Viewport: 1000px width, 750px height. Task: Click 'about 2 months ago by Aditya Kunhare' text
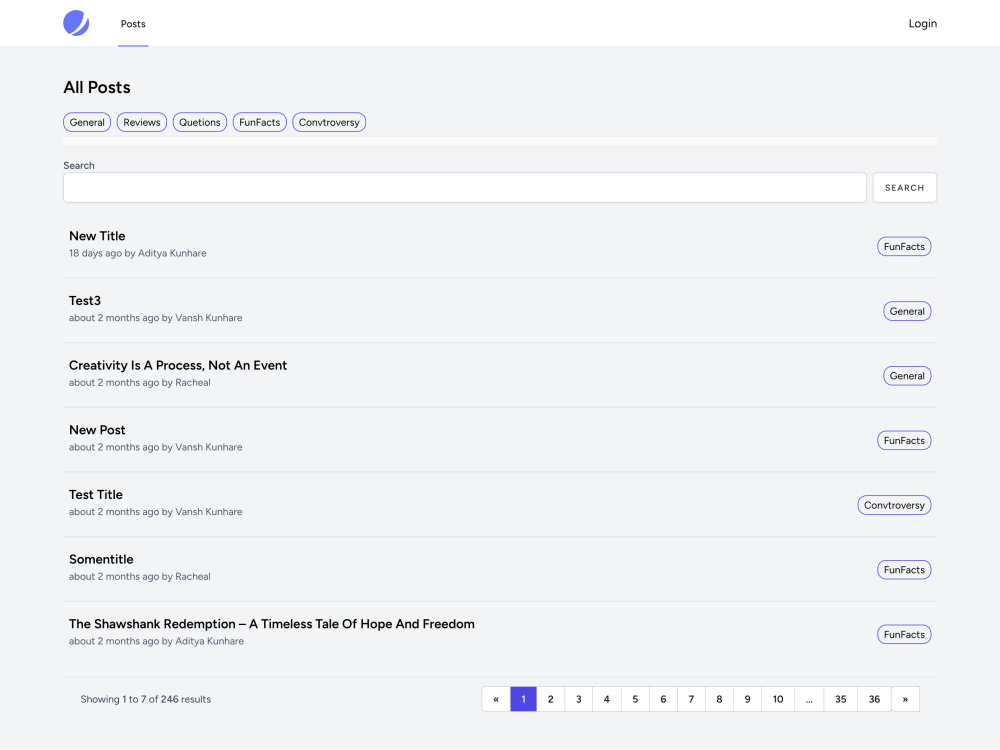click(x=156, y=641)
